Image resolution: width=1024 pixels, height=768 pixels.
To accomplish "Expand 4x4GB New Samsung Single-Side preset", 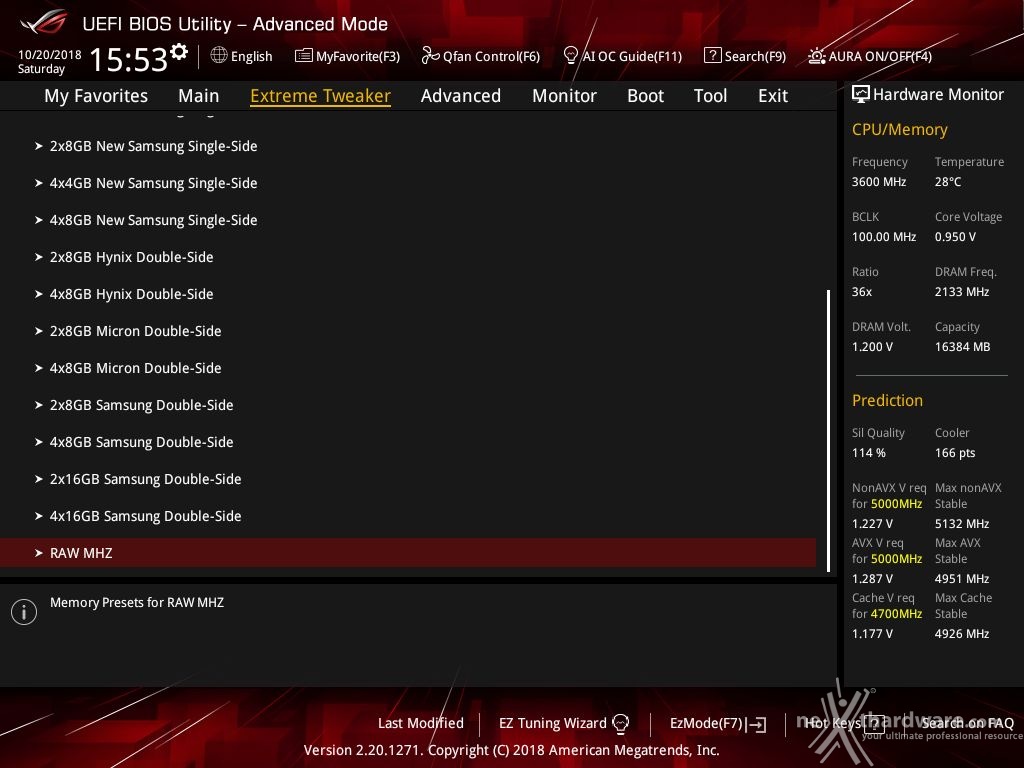I will (x=408, y=184).
